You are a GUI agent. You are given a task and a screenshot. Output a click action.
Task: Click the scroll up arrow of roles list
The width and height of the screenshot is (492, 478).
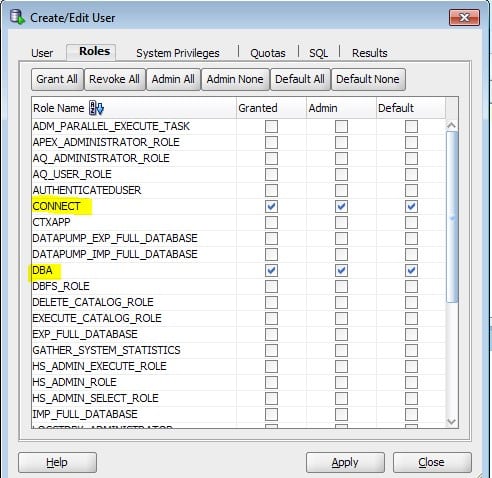[452, 125]
